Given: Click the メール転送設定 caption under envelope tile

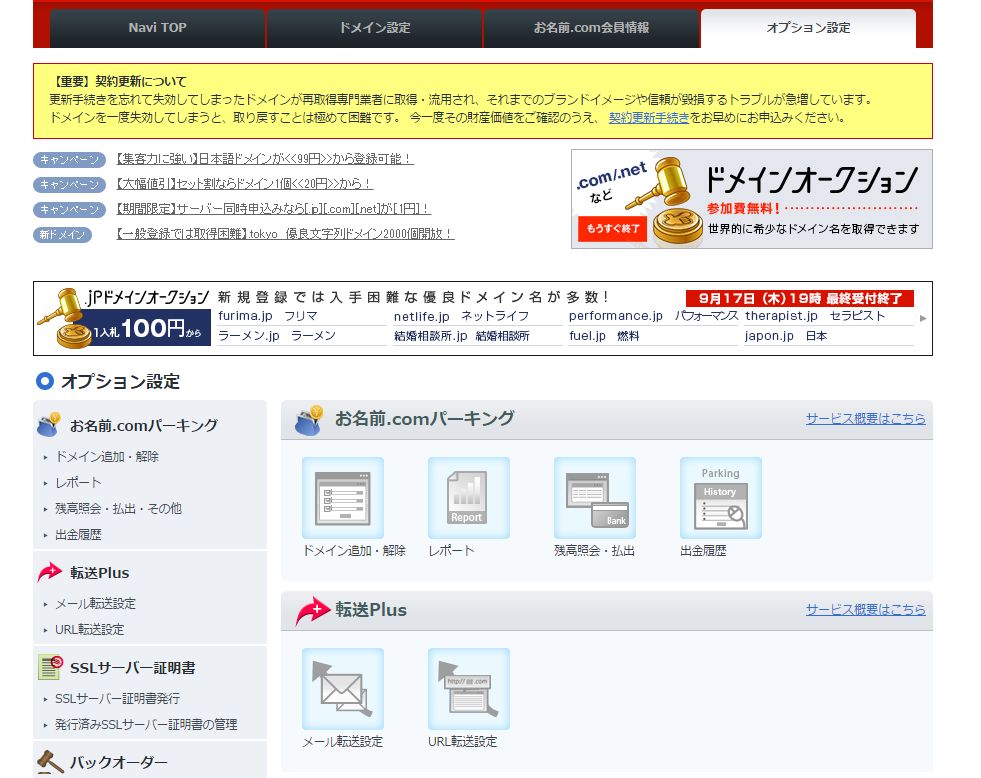Looking at the screenshot, I should coord(342,742).
